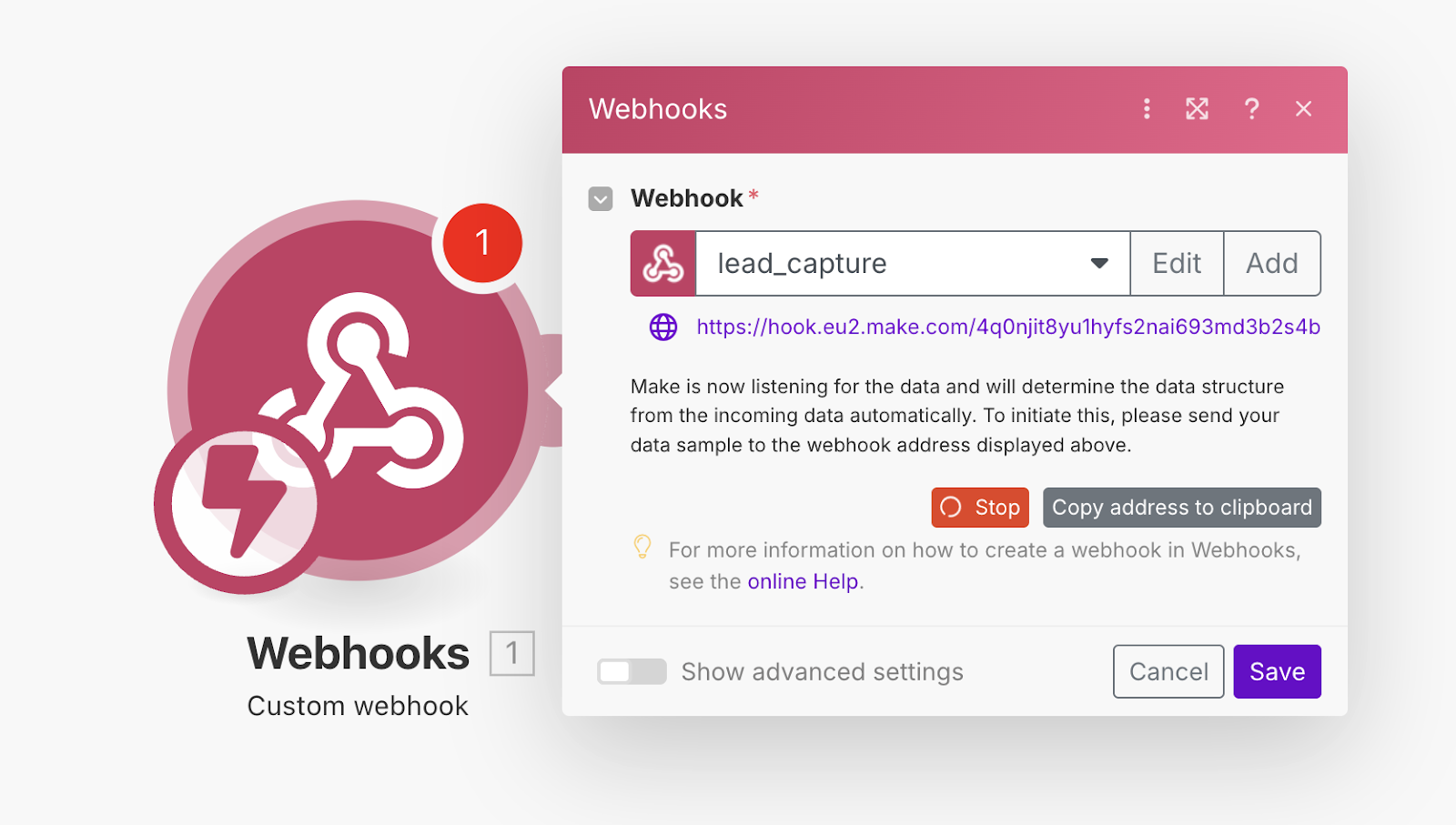The height and width of the screenshot is (825, 1456).
Task: Open the lead_capture webhook dropdown
Action: [913, 264]
